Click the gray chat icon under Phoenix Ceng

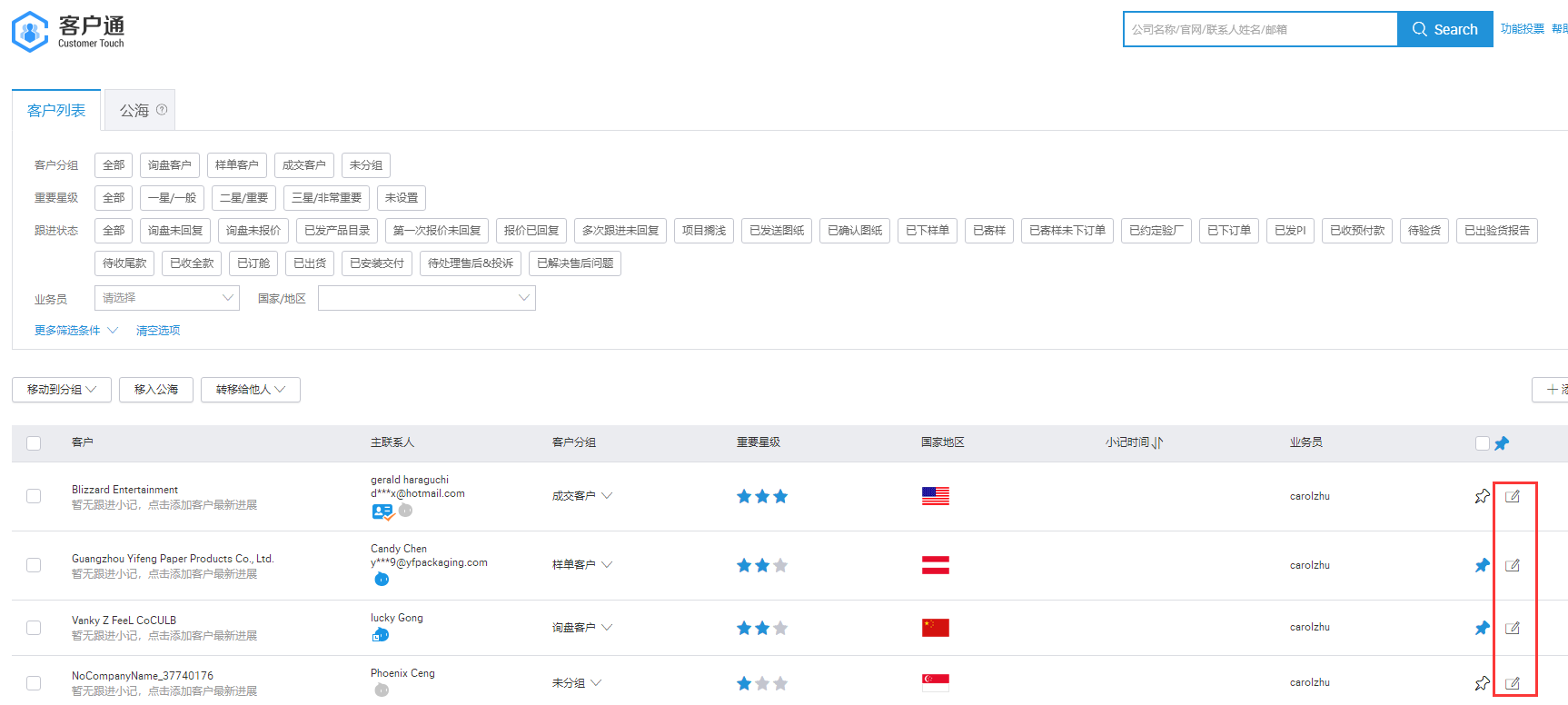(x=382, y=690)
